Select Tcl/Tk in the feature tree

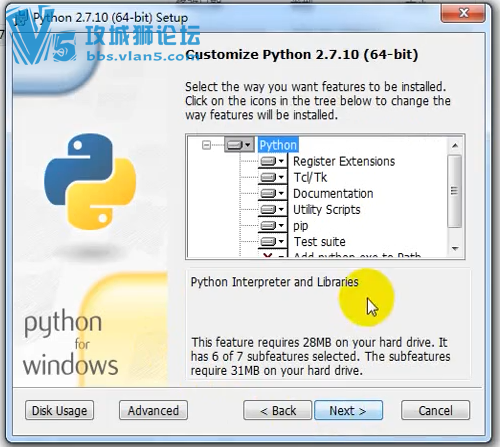click(310, 177)
